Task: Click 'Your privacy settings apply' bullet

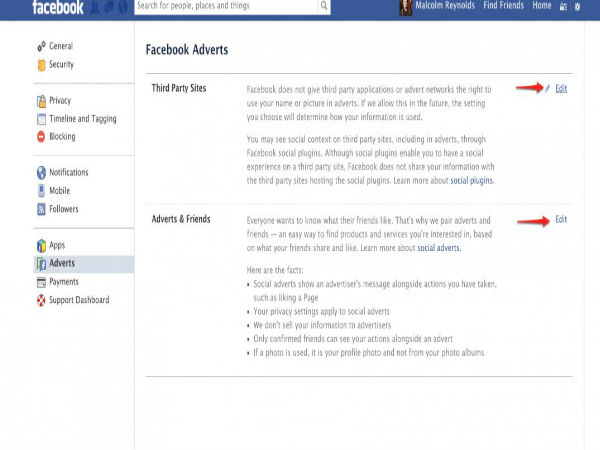Action: click(321, 311)
